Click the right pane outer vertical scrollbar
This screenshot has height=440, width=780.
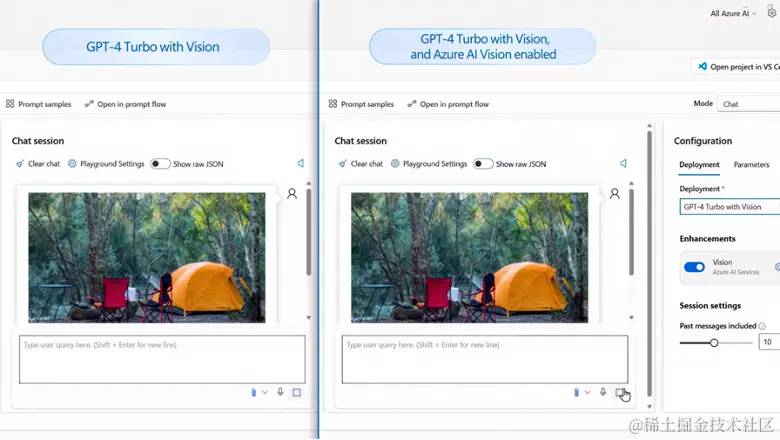click(649, 264)
